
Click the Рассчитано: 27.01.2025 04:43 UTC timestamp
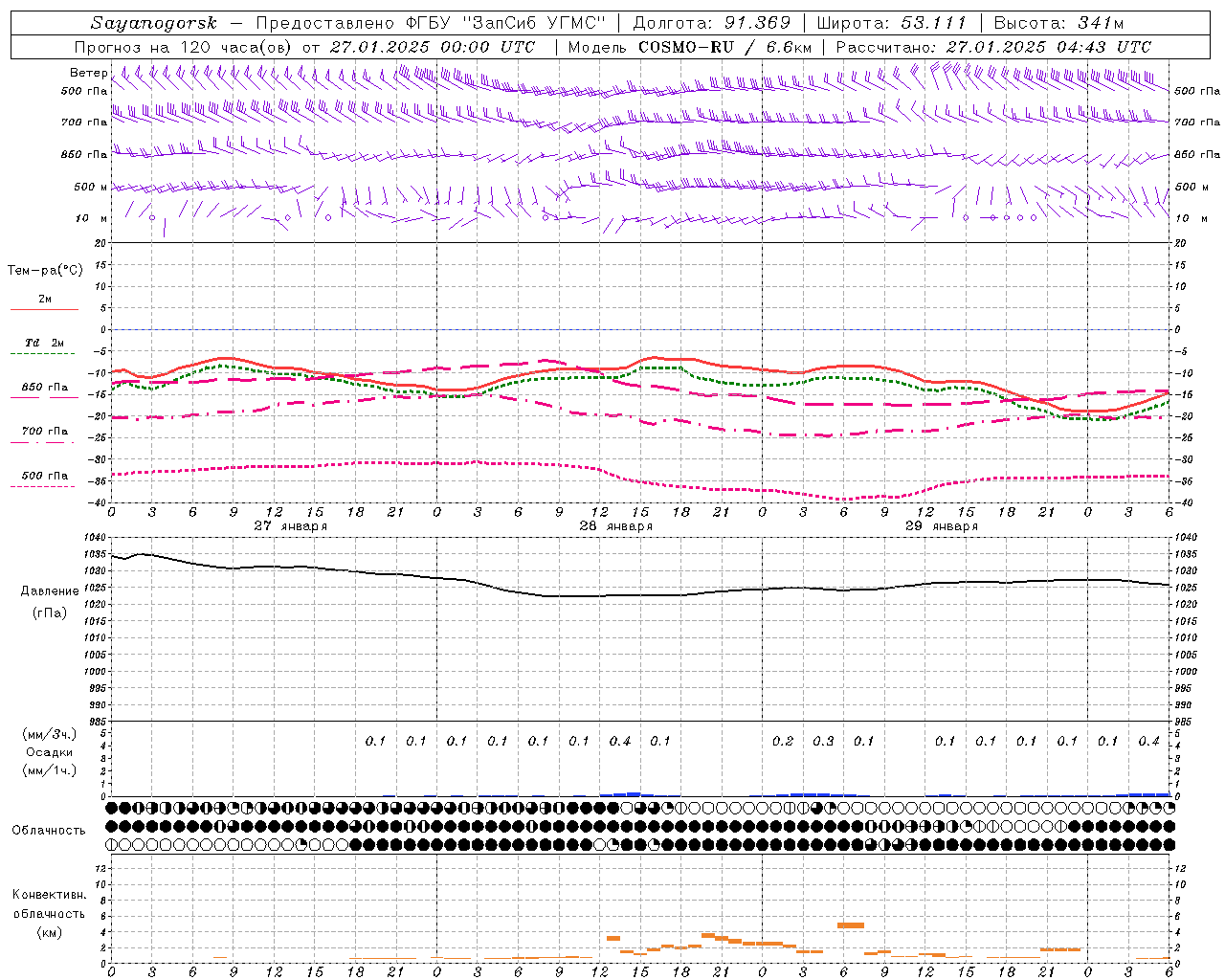[x=993, y=47]
